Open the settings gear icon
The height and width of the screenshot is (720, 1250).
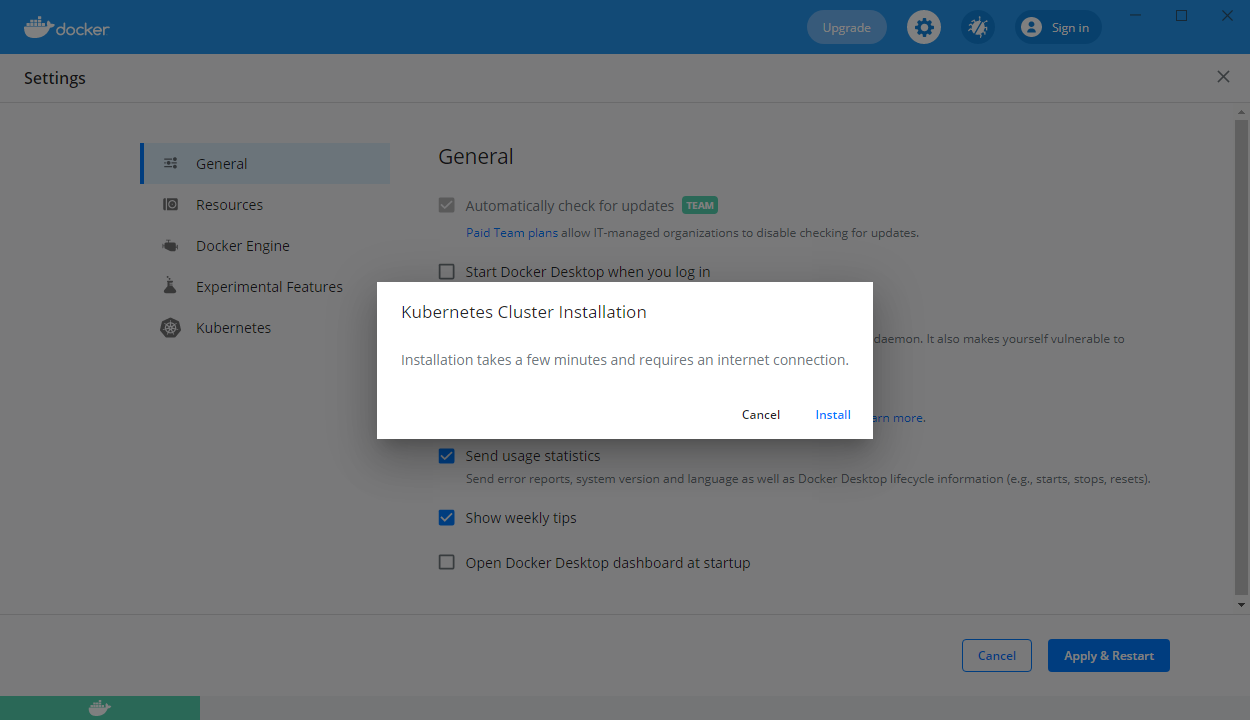click(923, 27)
